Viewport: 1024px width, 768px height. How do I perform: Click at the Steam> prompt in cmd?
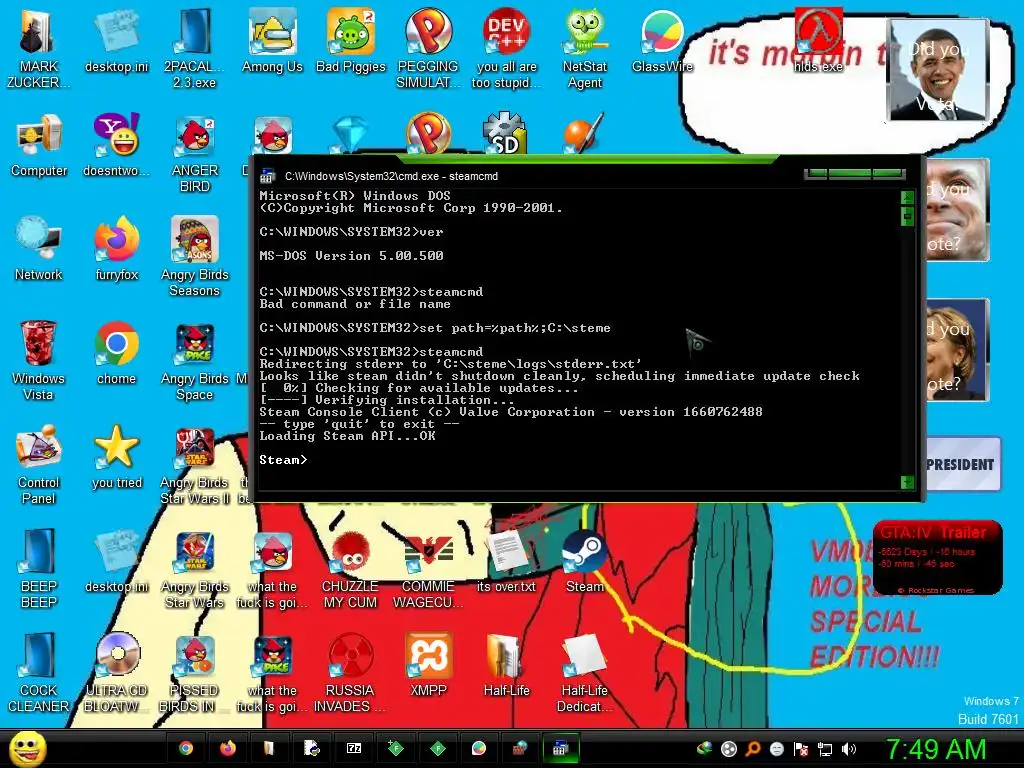point(283,460)
